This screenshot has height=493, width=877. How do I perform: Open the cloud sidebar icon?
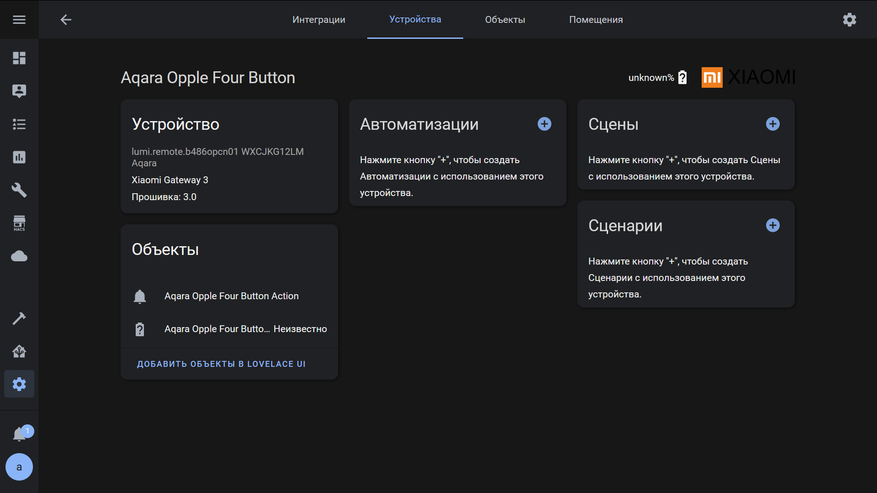point(19,256)
